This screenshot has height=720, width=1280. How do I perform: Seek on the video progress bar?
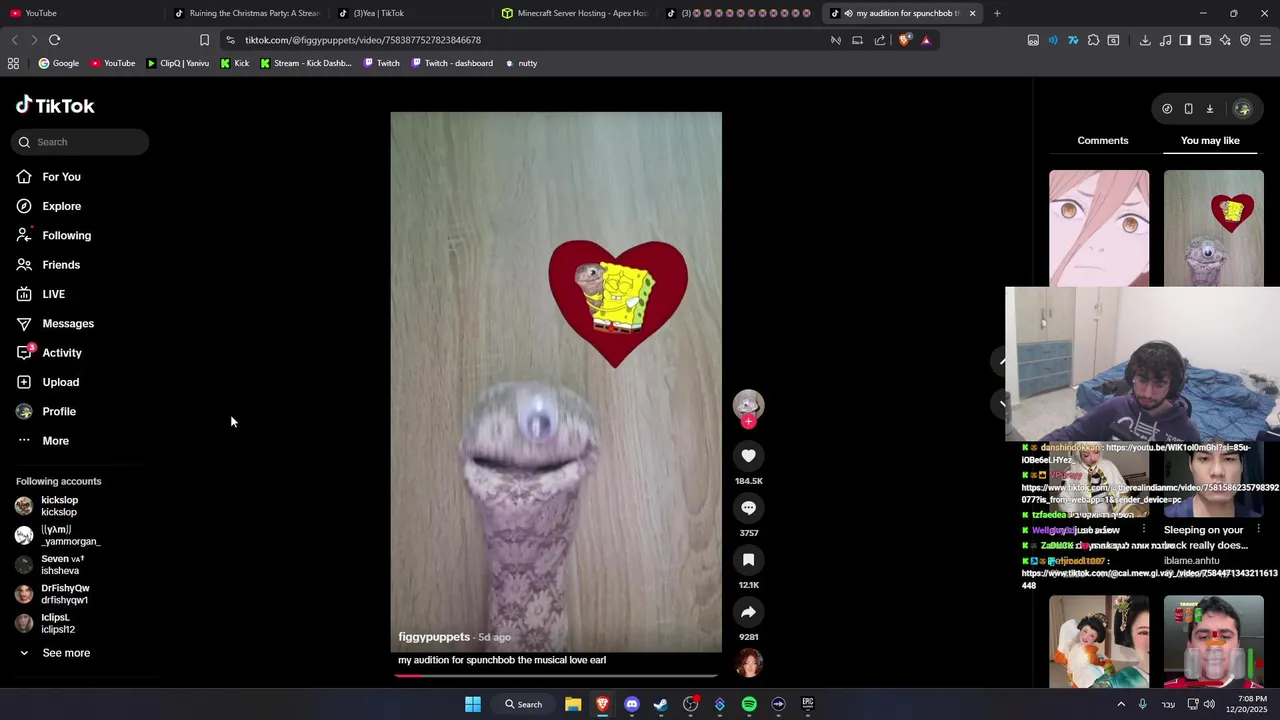pos(556,675)
